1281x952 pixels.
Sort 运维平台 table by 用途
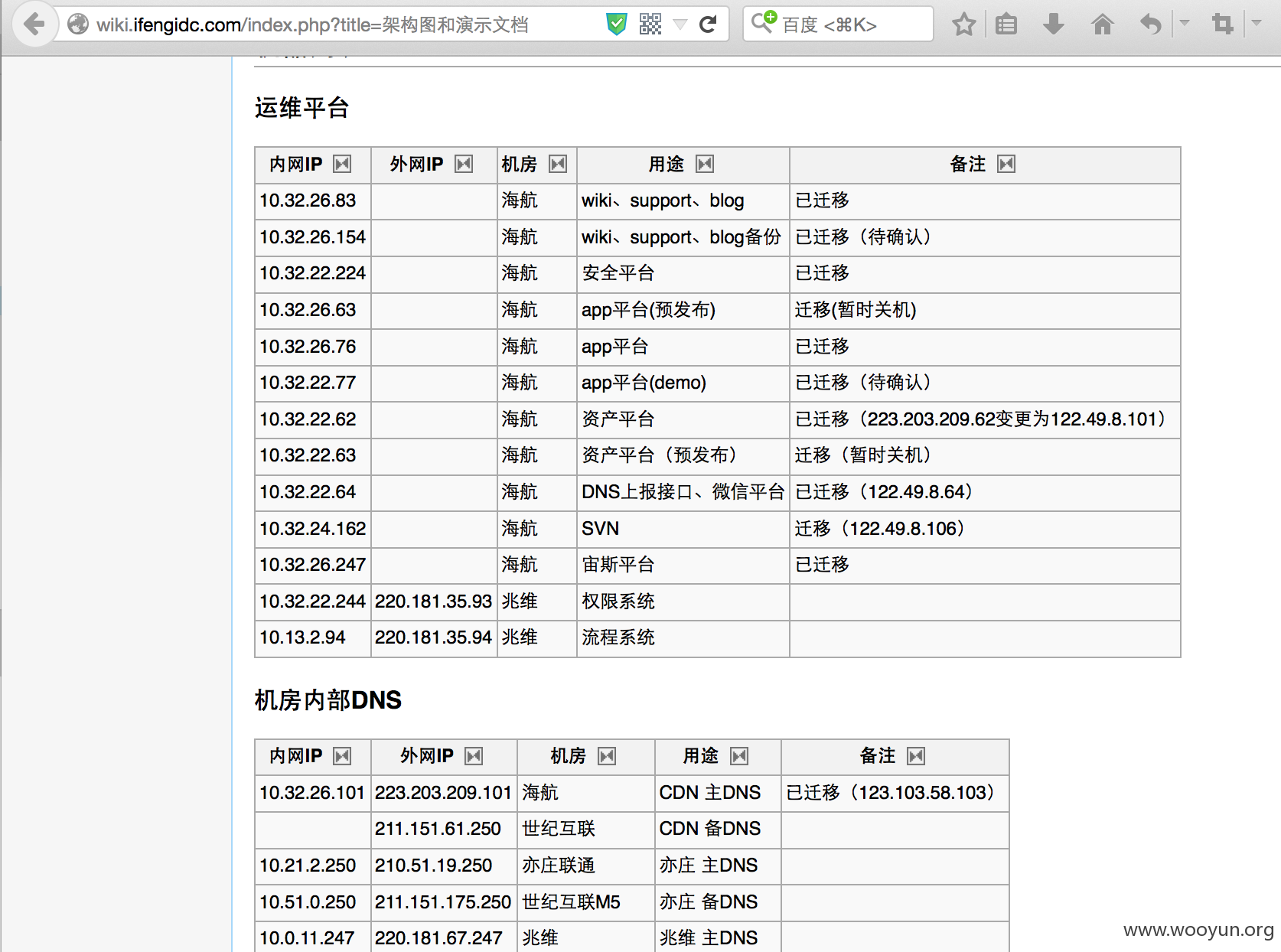(x=705, y=165)
